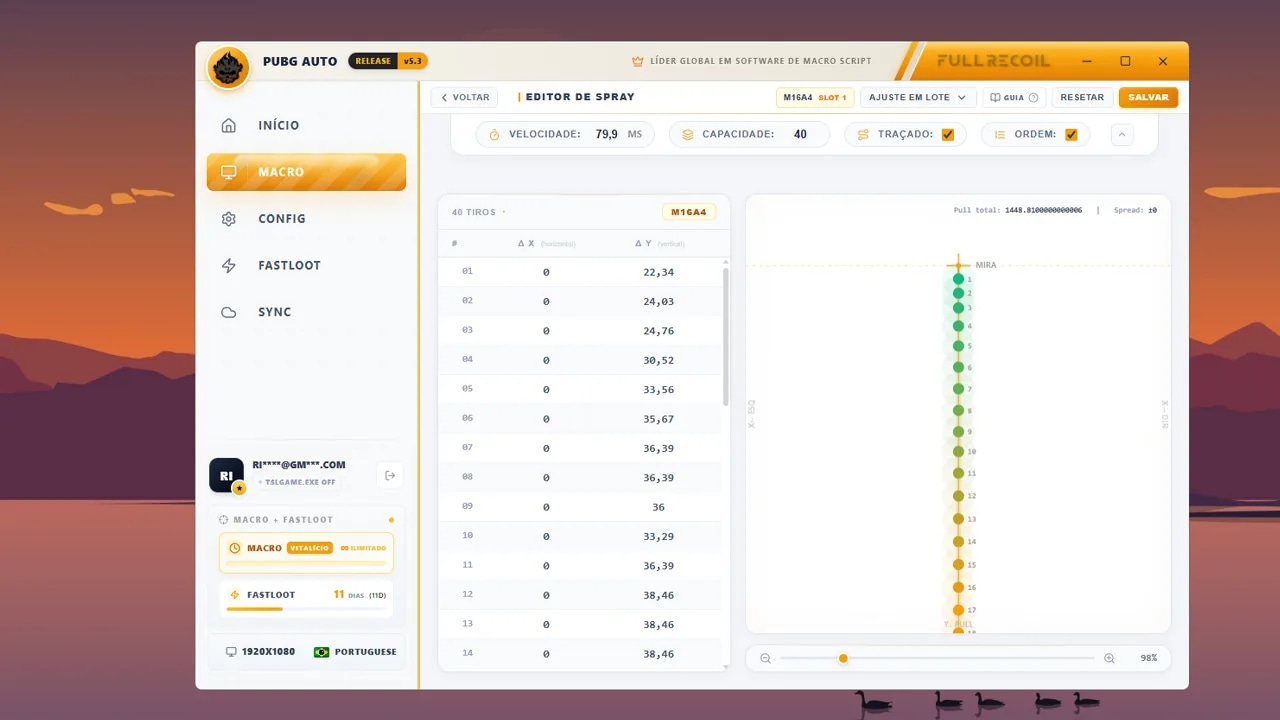Click the cloud icon beside Sync
Viewport: 1280px width, 720px height.
(x=229, y=312)
